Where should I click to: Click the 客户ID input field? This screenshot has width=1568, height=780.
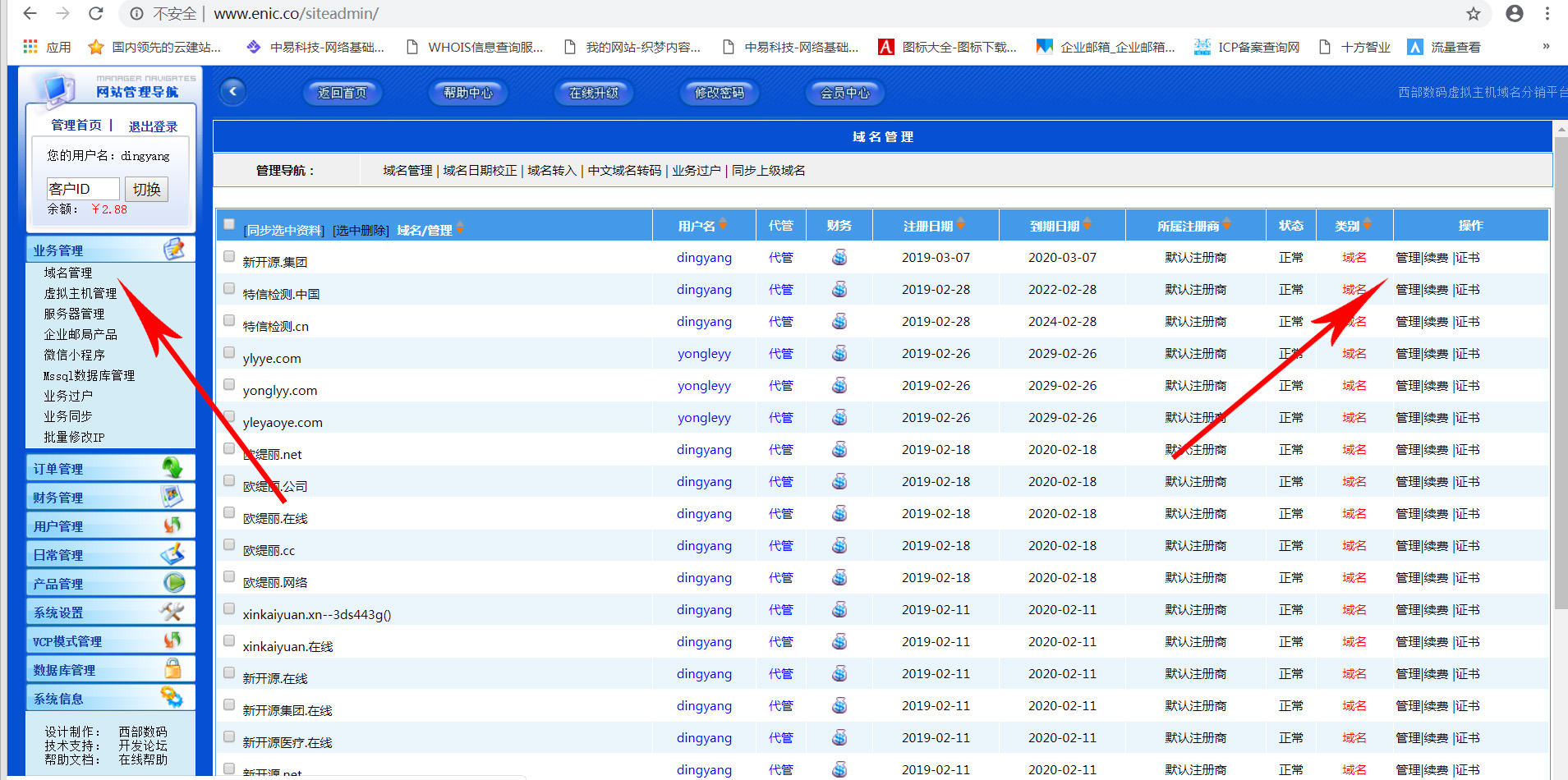pos(83,189)
